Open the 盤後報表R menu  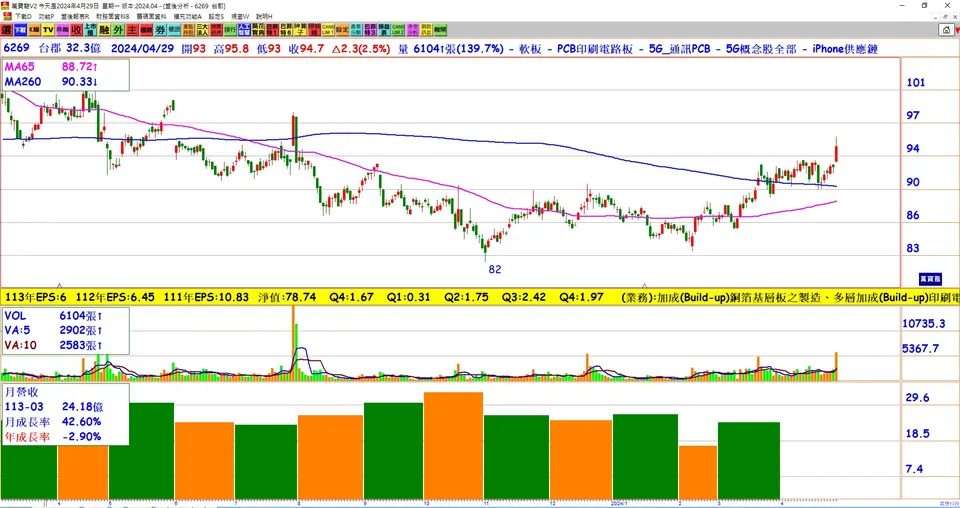75,17
